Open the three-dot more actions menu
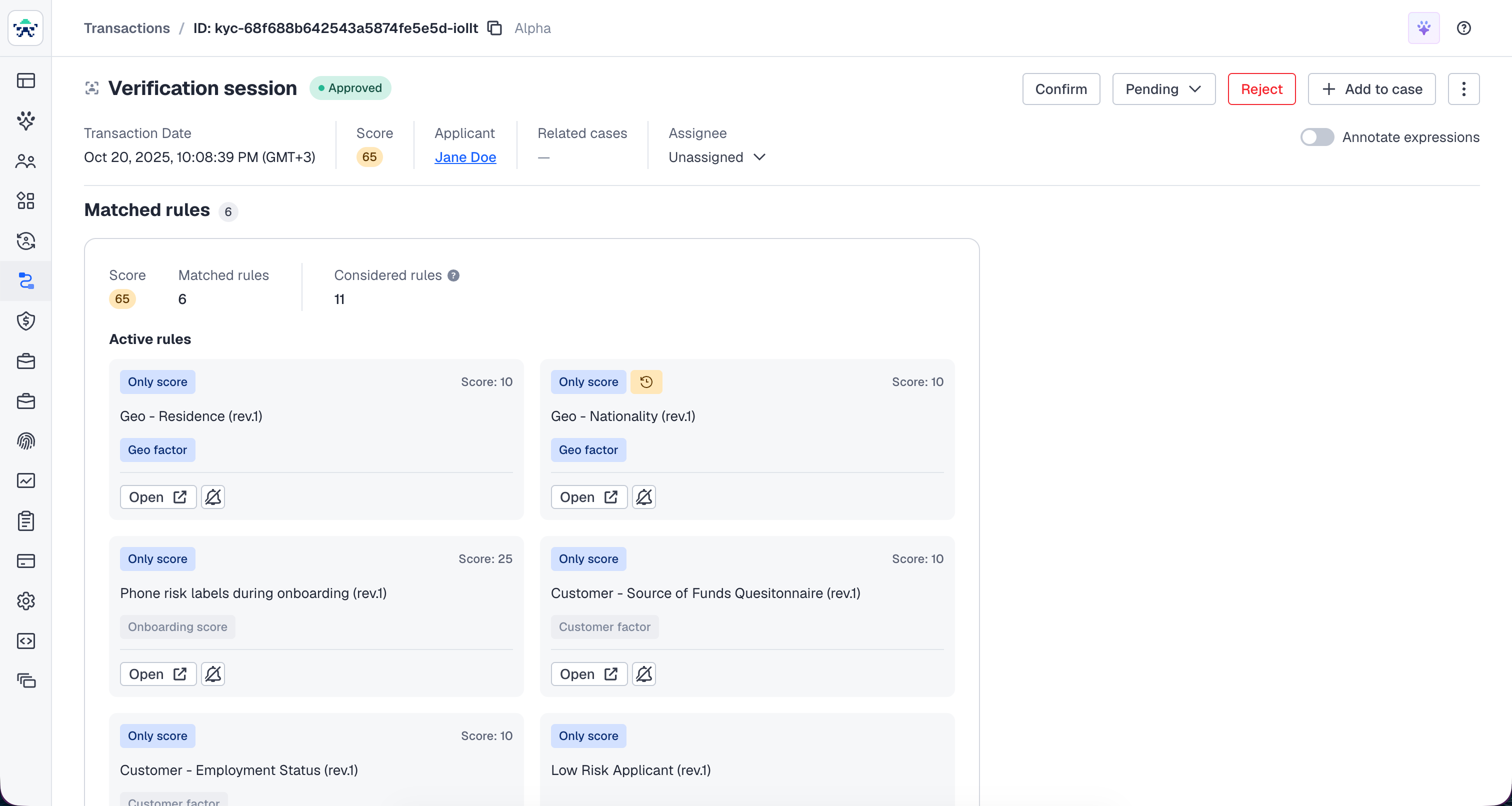 click(x=1463, y=89)
